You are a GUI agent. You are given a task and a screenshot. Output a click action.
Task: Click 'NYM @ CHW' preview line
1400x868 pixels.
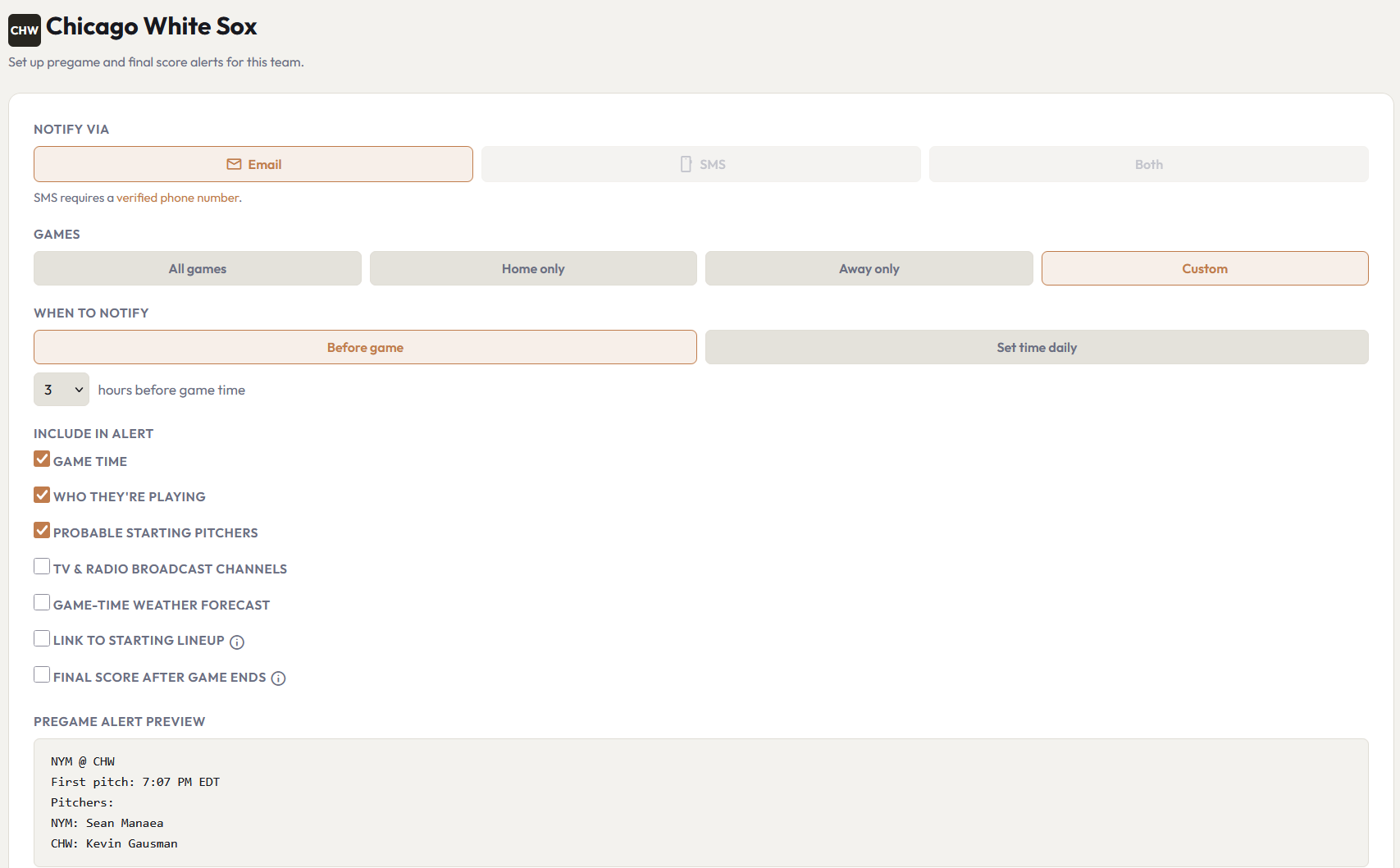click(x=83, y=761)
